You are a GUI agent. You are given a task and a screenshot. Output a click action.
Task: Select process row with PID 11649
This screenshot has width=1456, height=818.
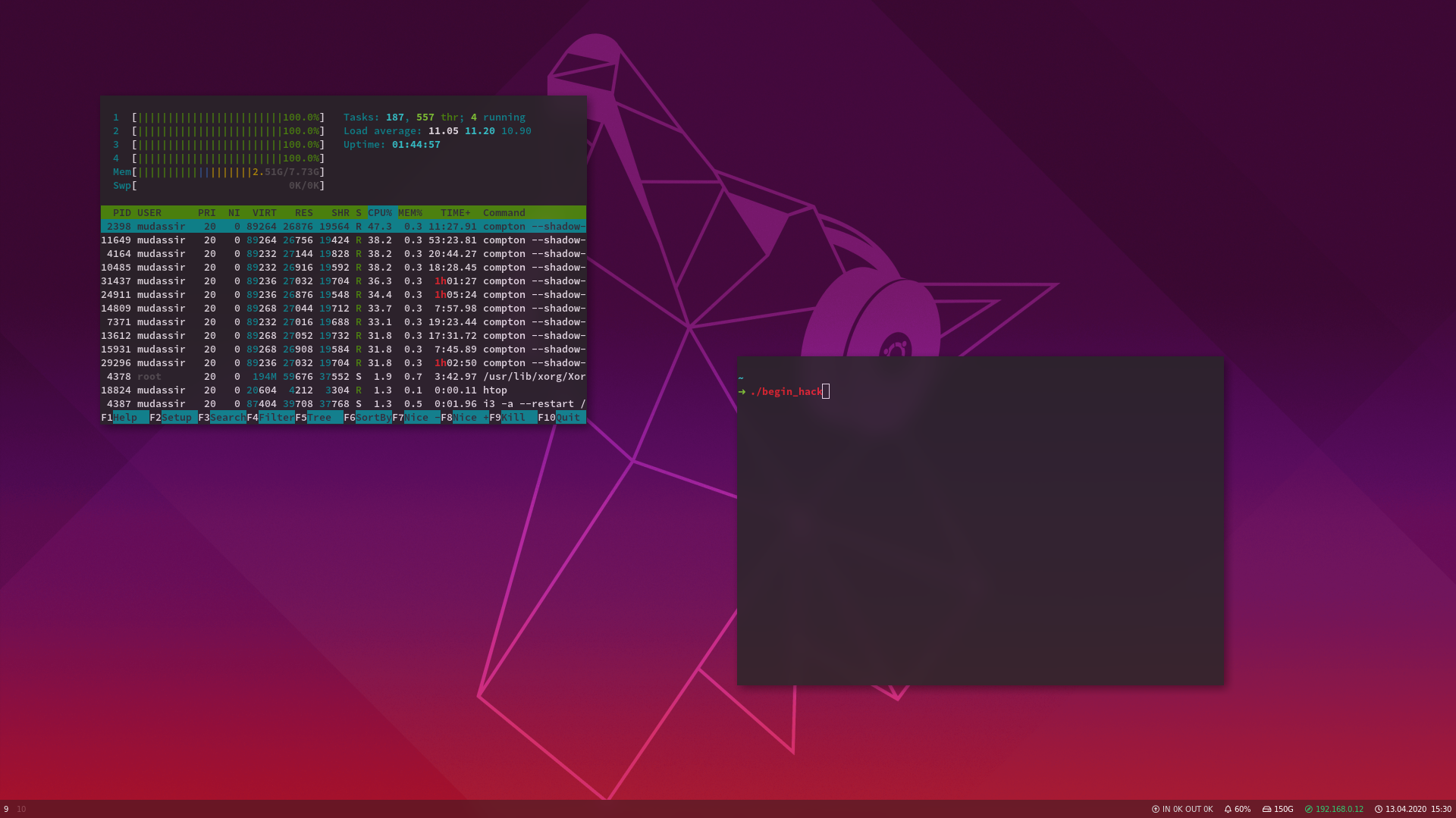[344, 240]
